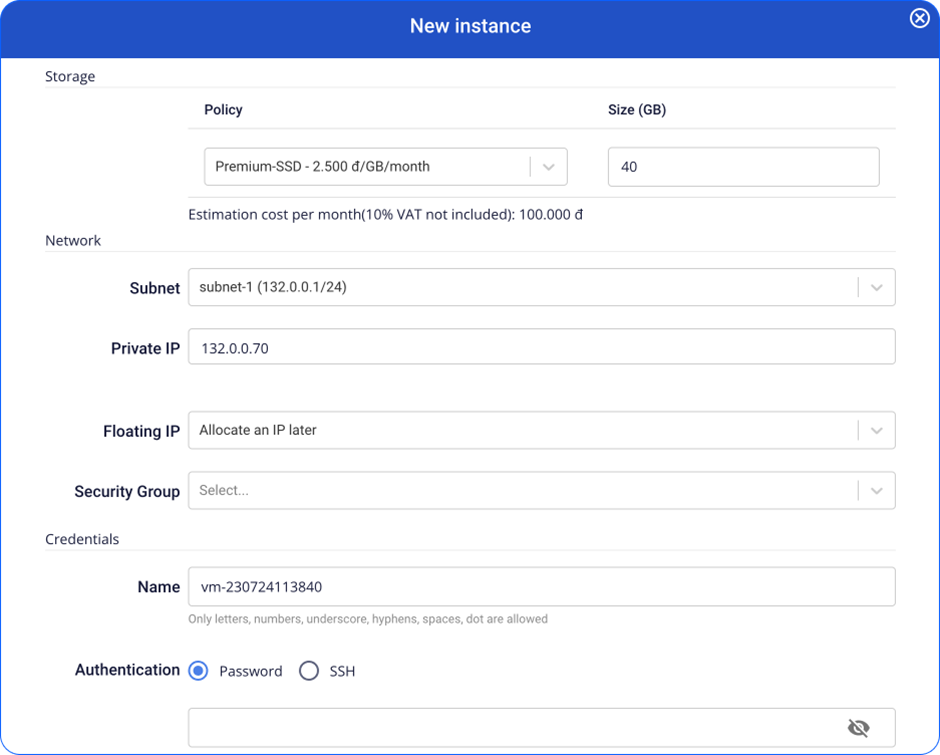
Task: Expand the Floating IP dropdown chevron
Action: (x=876, y=430)
